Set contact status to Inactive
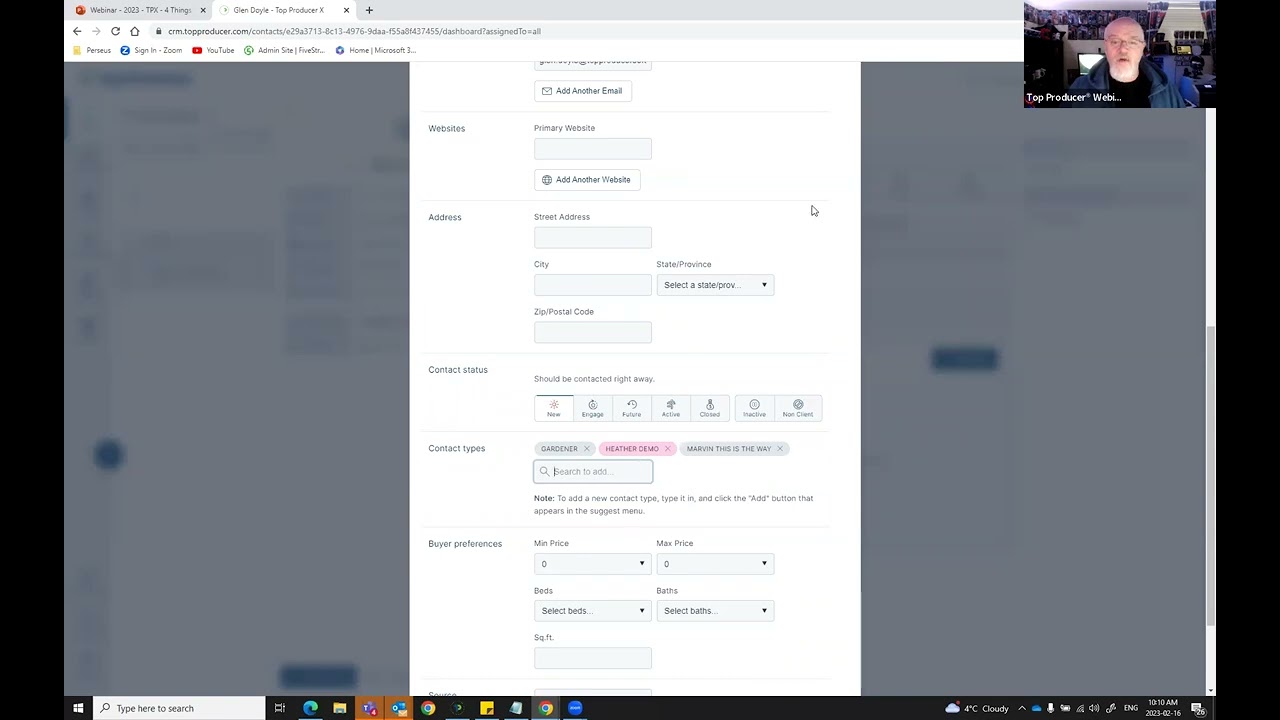 (754, 408)
